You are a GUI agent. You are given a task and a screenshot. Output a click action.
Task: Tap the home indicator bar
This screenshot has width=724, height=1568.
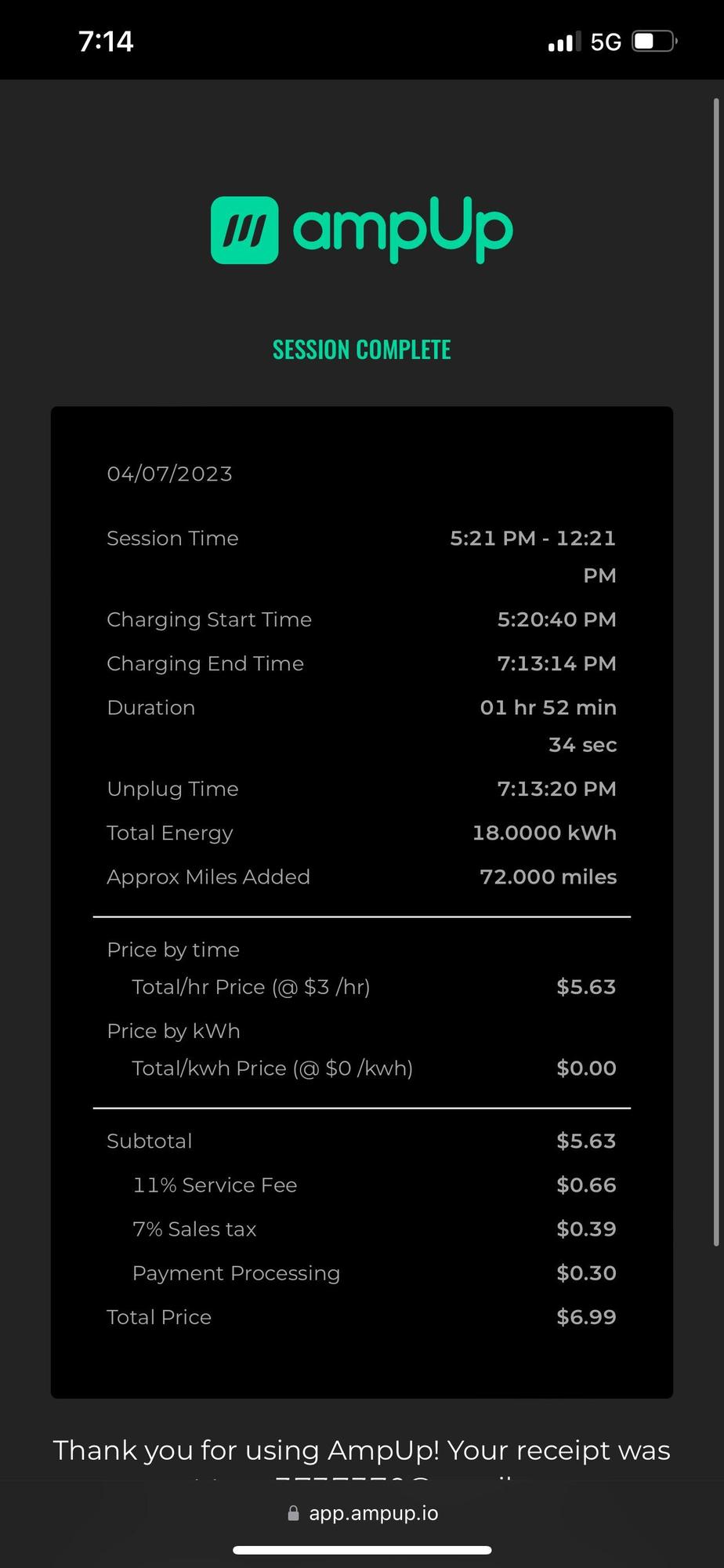[362, 1550]
